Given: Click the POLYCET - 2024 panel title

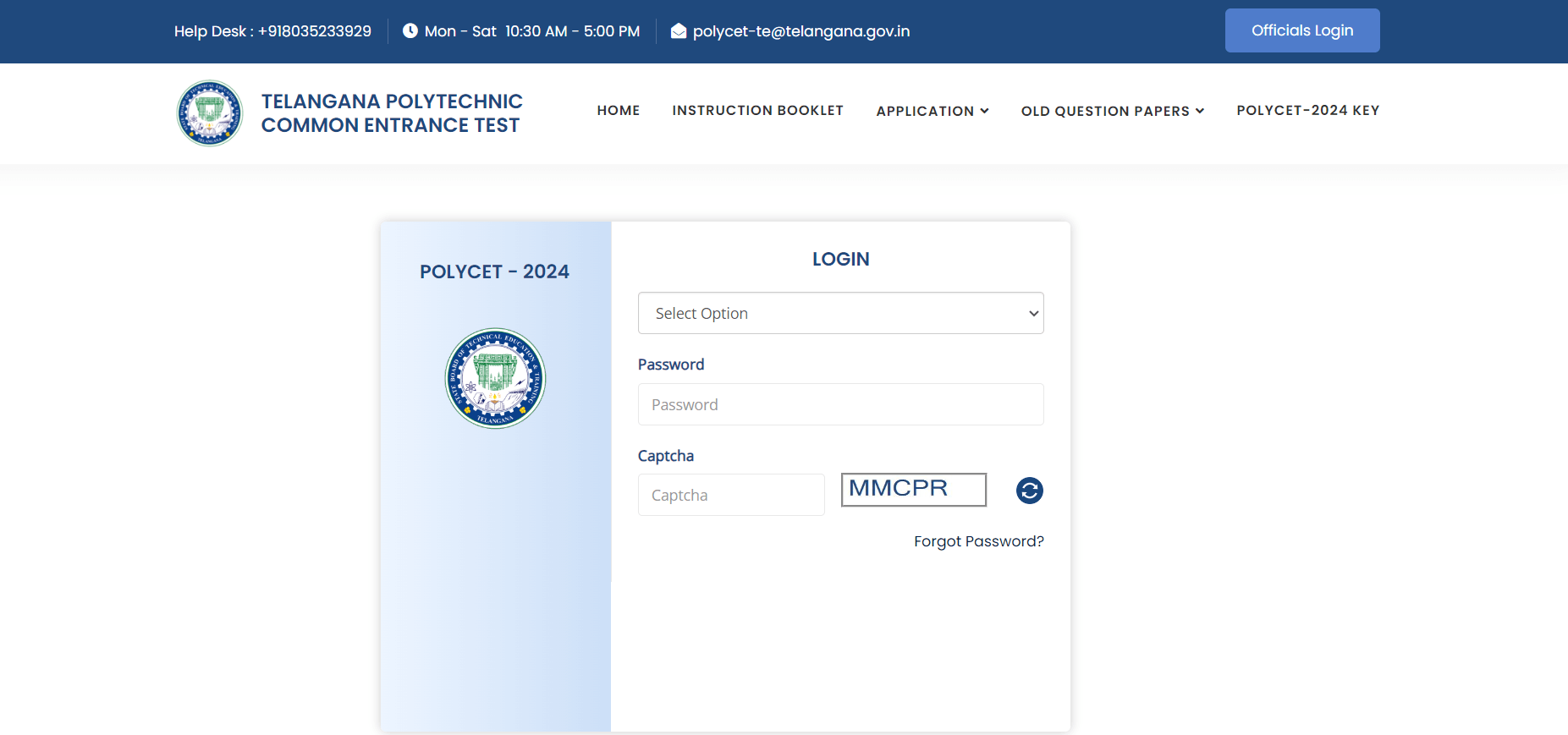Looking at the screenshot, I should (x=494, y=272).
